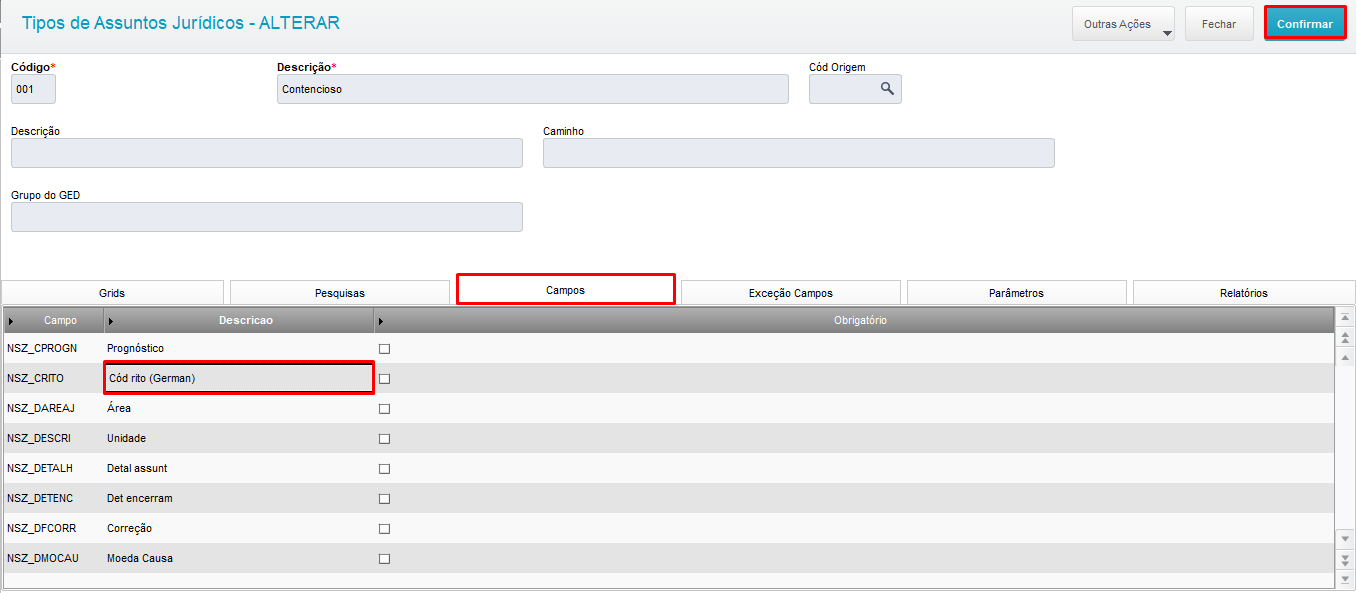Viewport: 1357px width, 593px height.
Task: Jump to last record in grid scrollbar
Action: 1345,578
